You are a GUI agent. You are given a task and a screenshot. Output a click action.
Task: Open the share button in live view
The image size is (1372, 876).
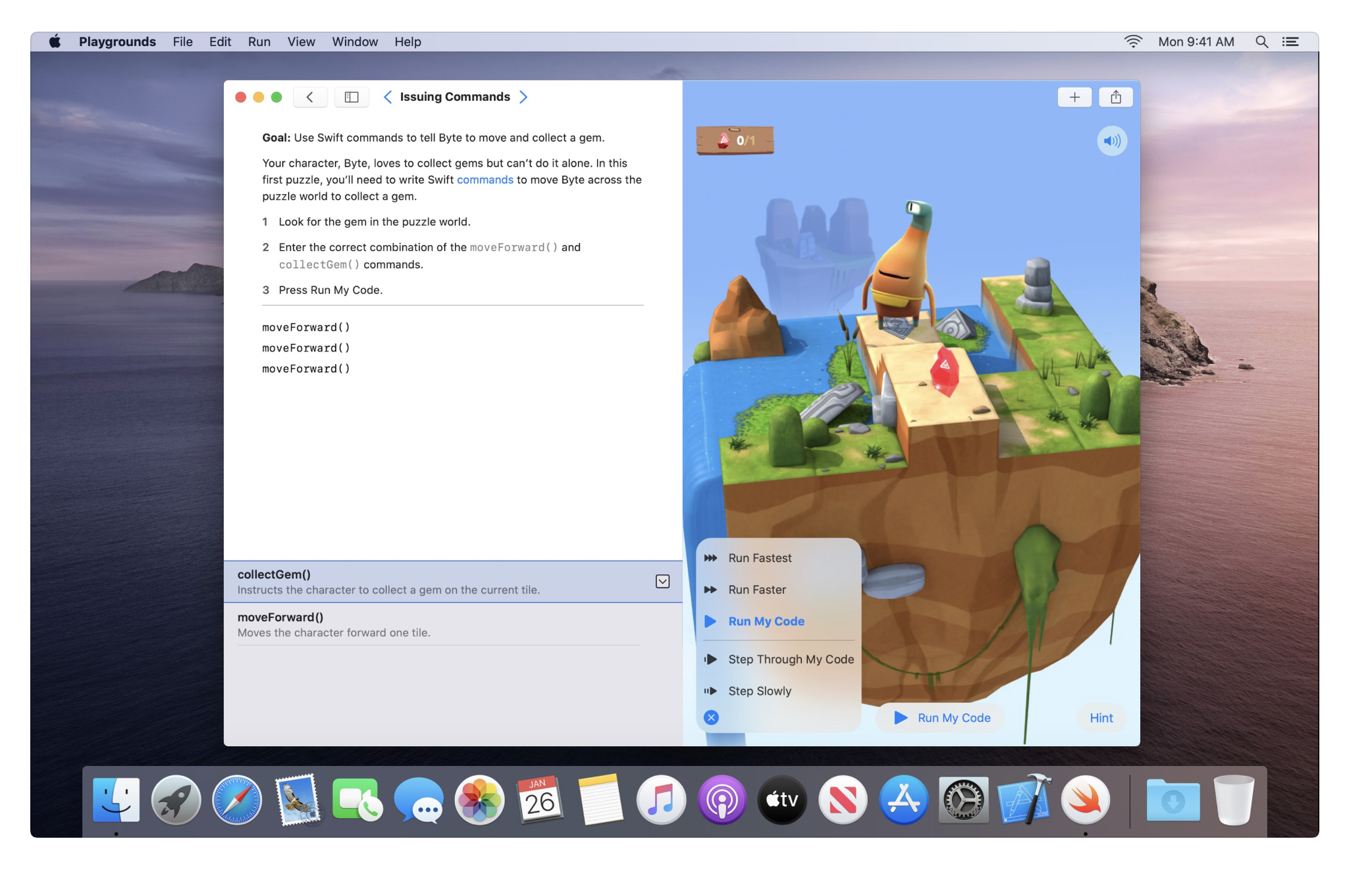point(1116,97)
